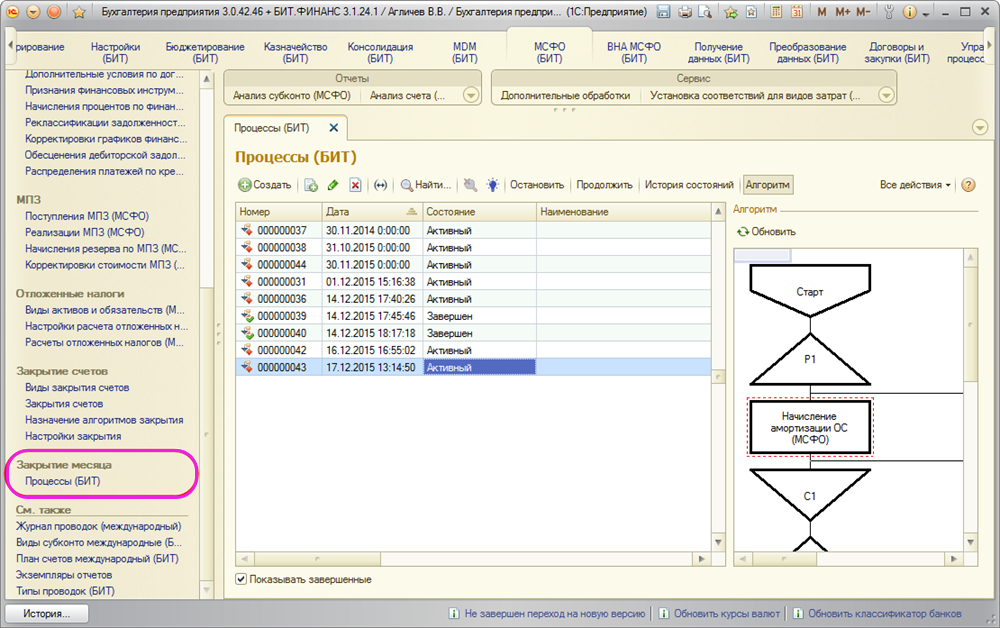Click the red delete mark icon
The width and height of the screenshot is (1000, 628).
coord(355,185)
